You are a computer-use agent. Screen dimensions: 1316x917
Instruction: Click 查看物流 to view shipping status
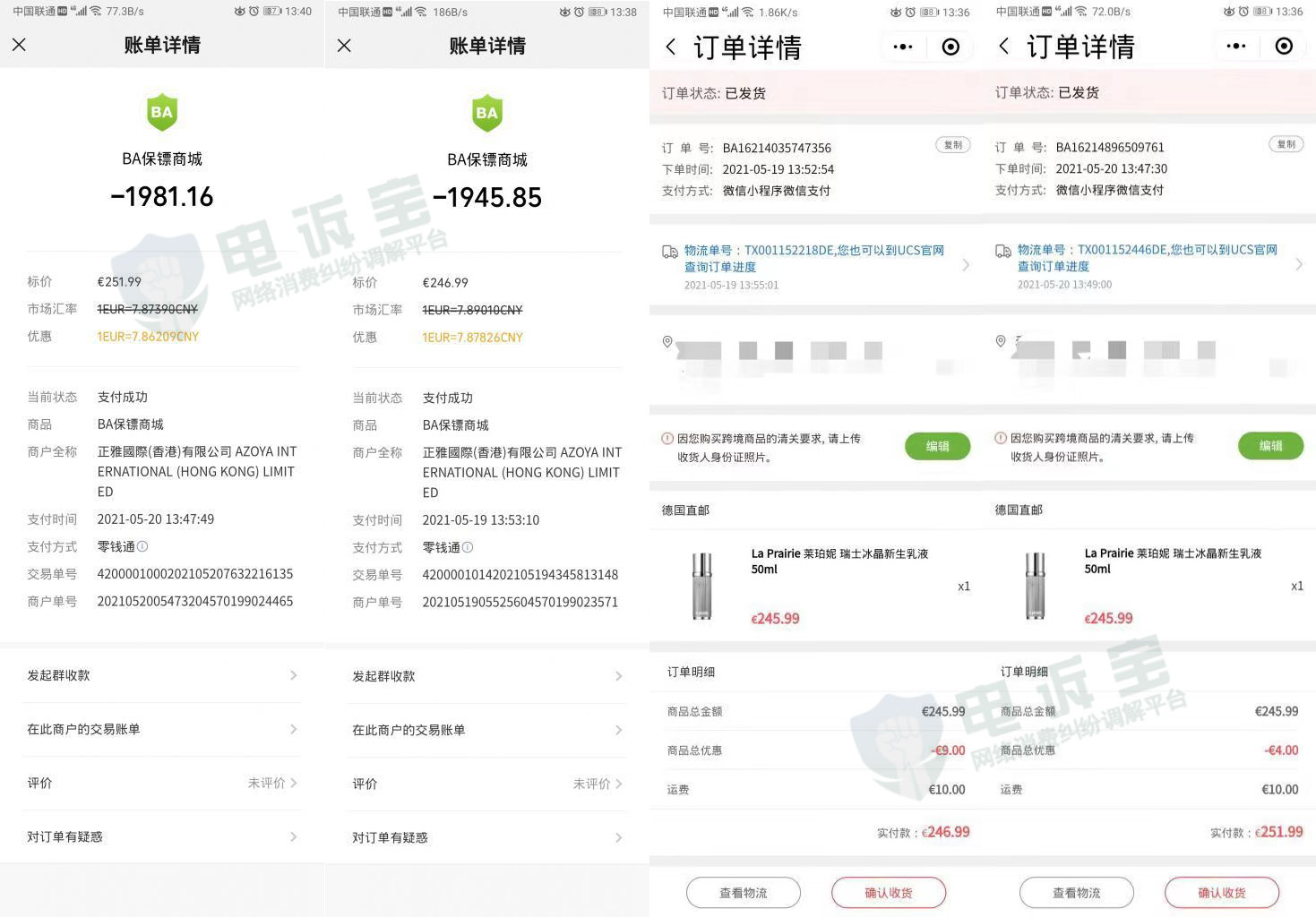[743, 892]
